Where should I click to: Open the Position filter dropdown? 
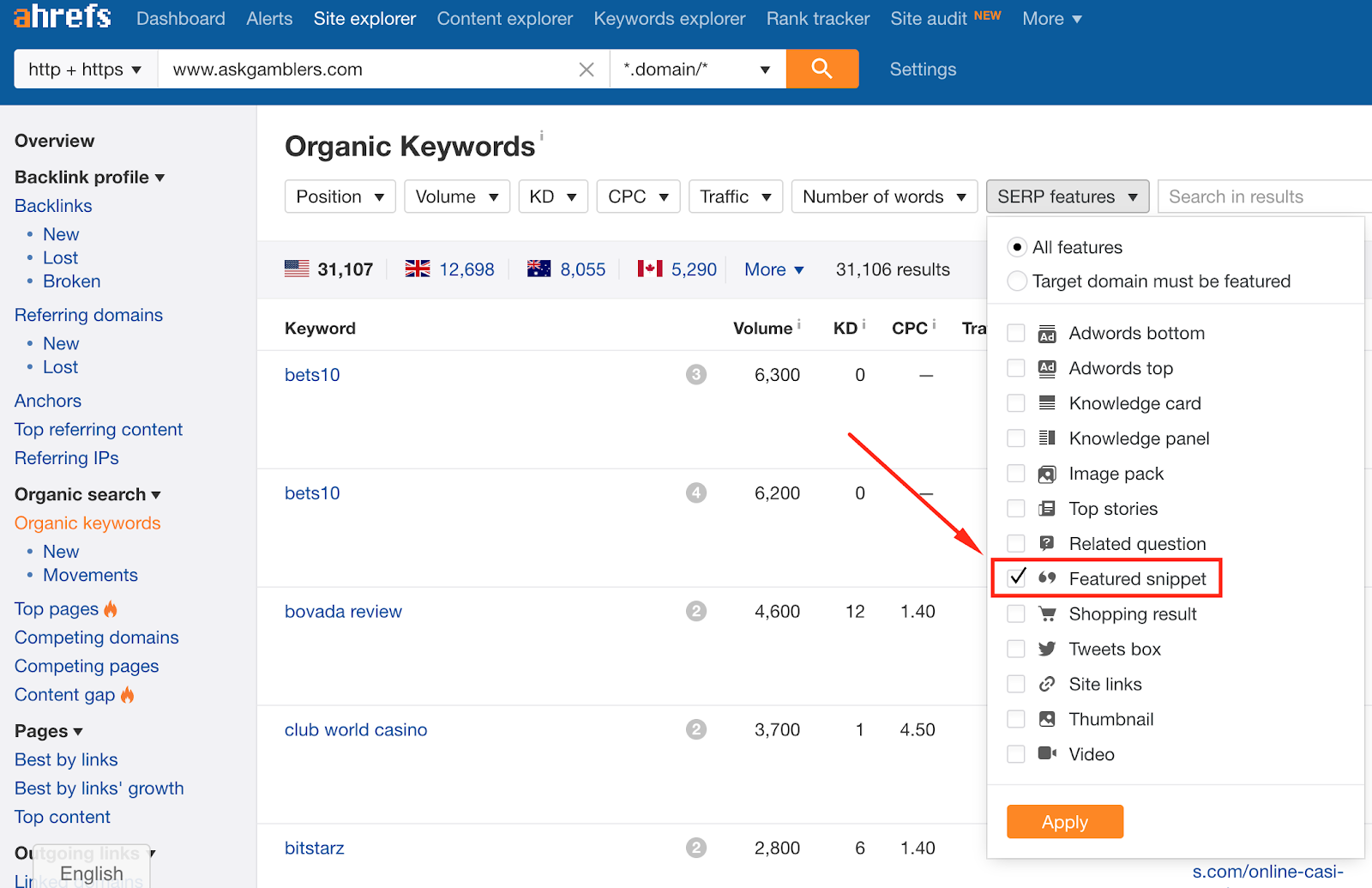click(x=340, y=196)
